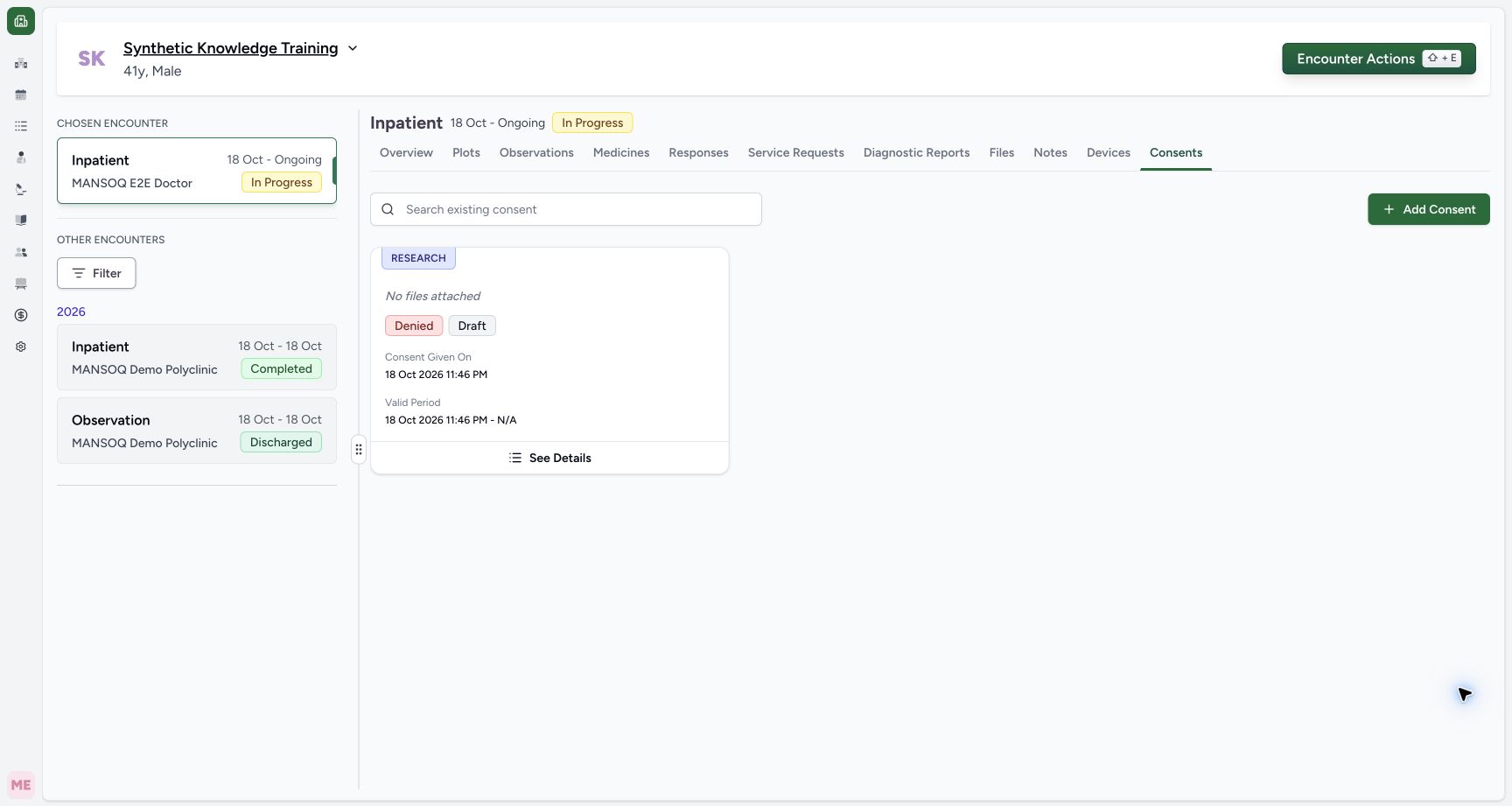
Task: Open the calendar appointments sidebar icon
Action: click(x=21, y=95)
